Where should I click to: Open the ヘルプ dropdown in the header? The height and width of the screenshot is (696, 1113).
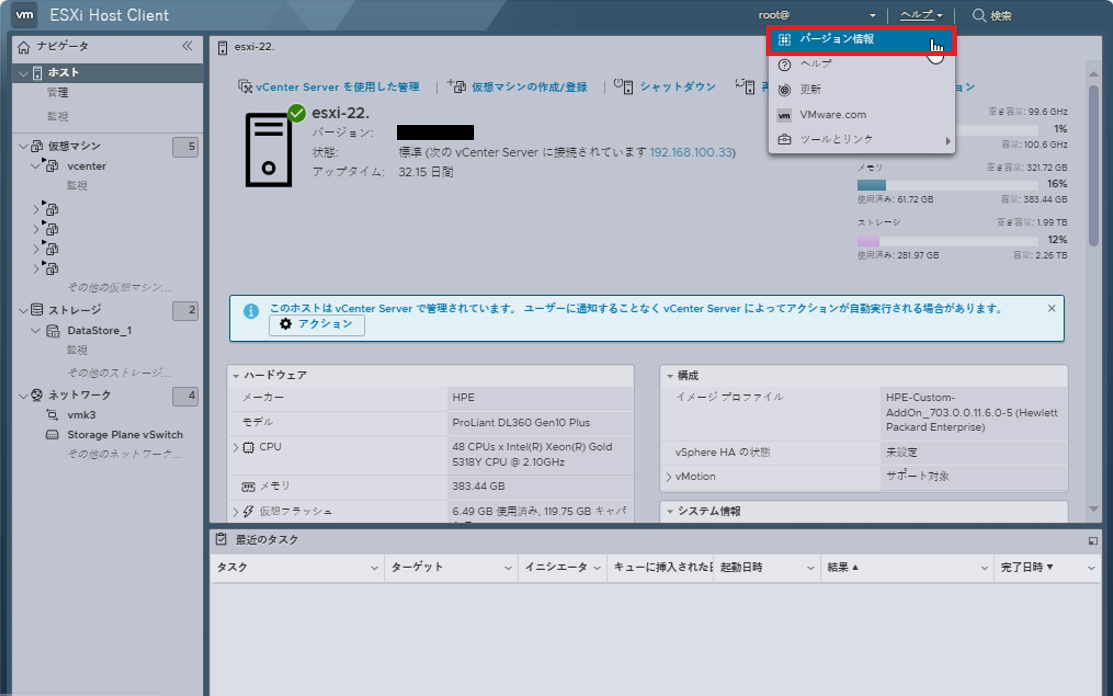[x=921, y=15]
